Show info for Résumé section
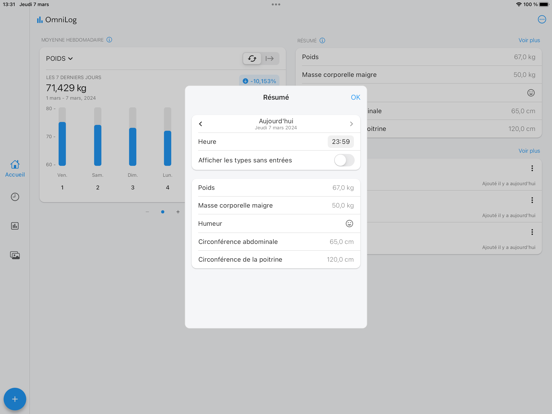The width and height of the screenshot is (552, 414). (x=322, y=40)
